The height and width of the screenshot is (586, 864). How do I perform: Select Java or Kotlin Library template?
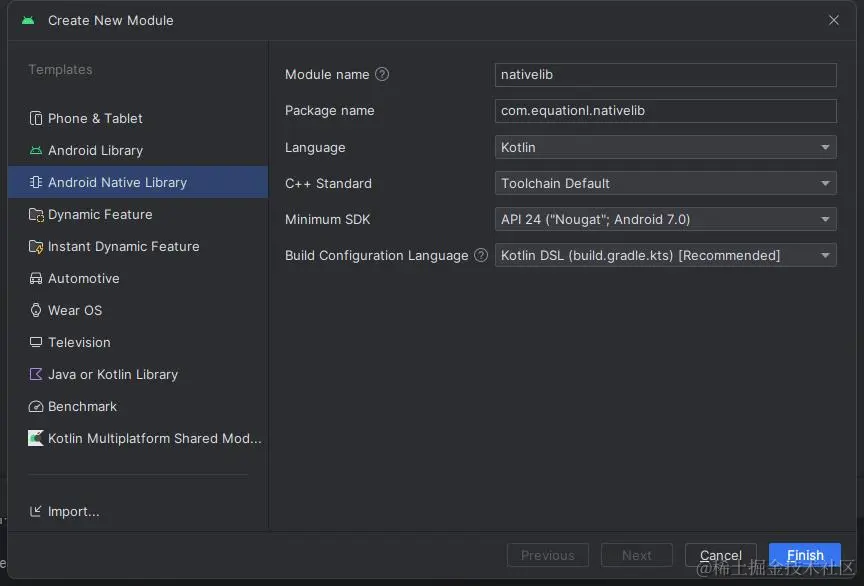[x=112, y=374]
